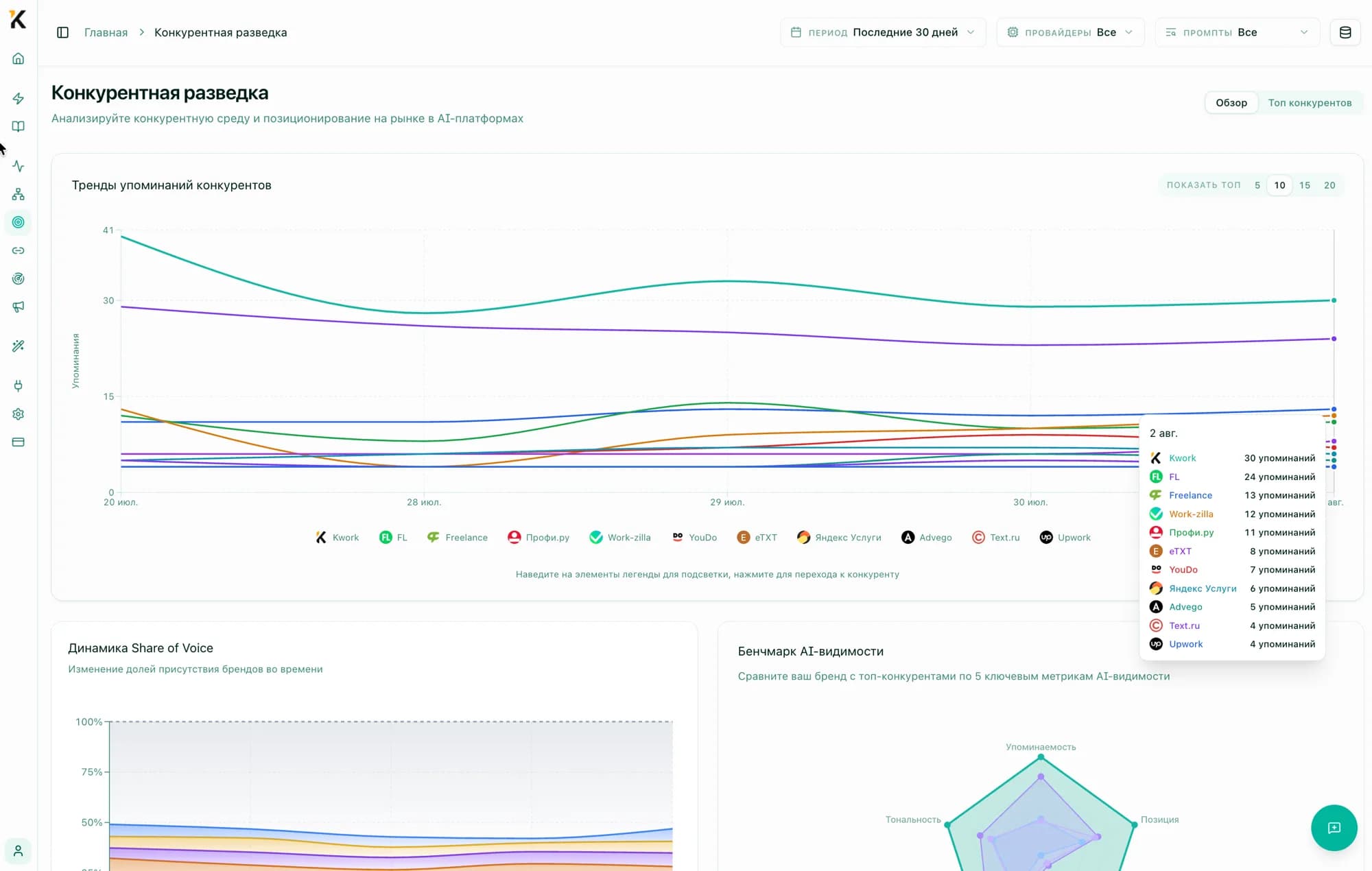This screenshot has width=1372, height=871.
Task: Go to Главная breadcrumb
Action: pos(106,32)
